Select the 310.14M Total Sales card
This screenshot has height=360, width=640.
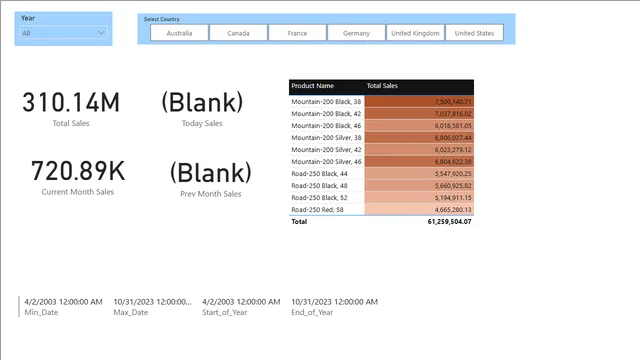(x=71, y=108)
